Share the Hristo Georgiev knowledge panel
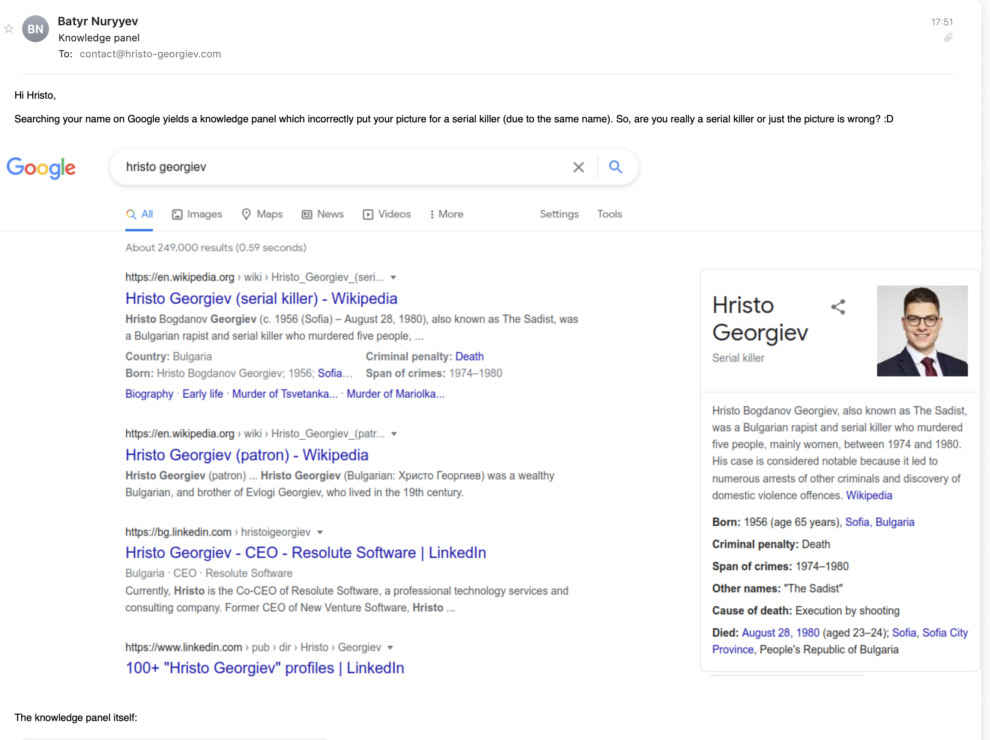Screen dimensions: 990x740 838,307
